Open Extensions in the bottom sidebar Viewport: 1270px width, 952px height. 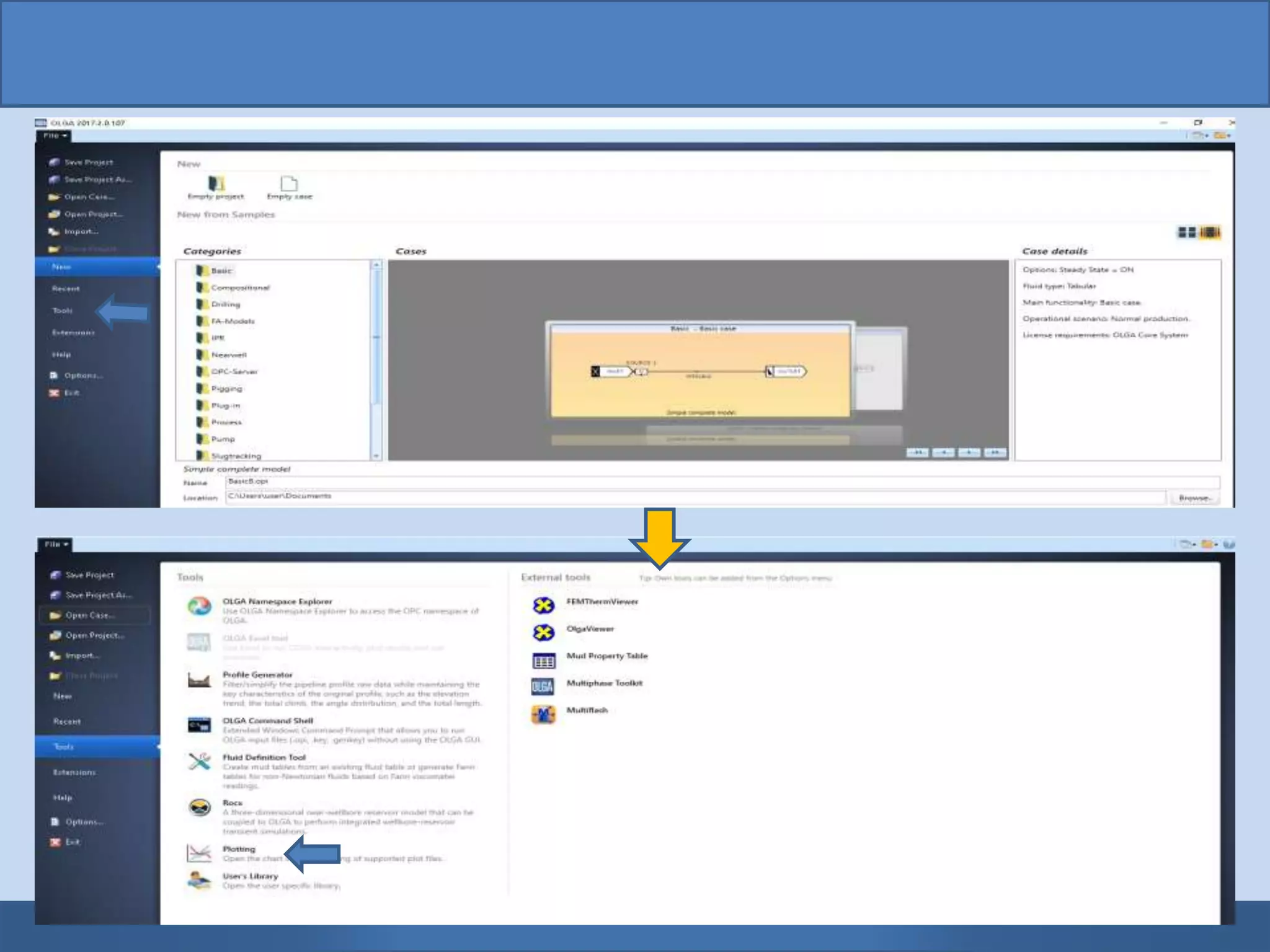pos(74,772)
